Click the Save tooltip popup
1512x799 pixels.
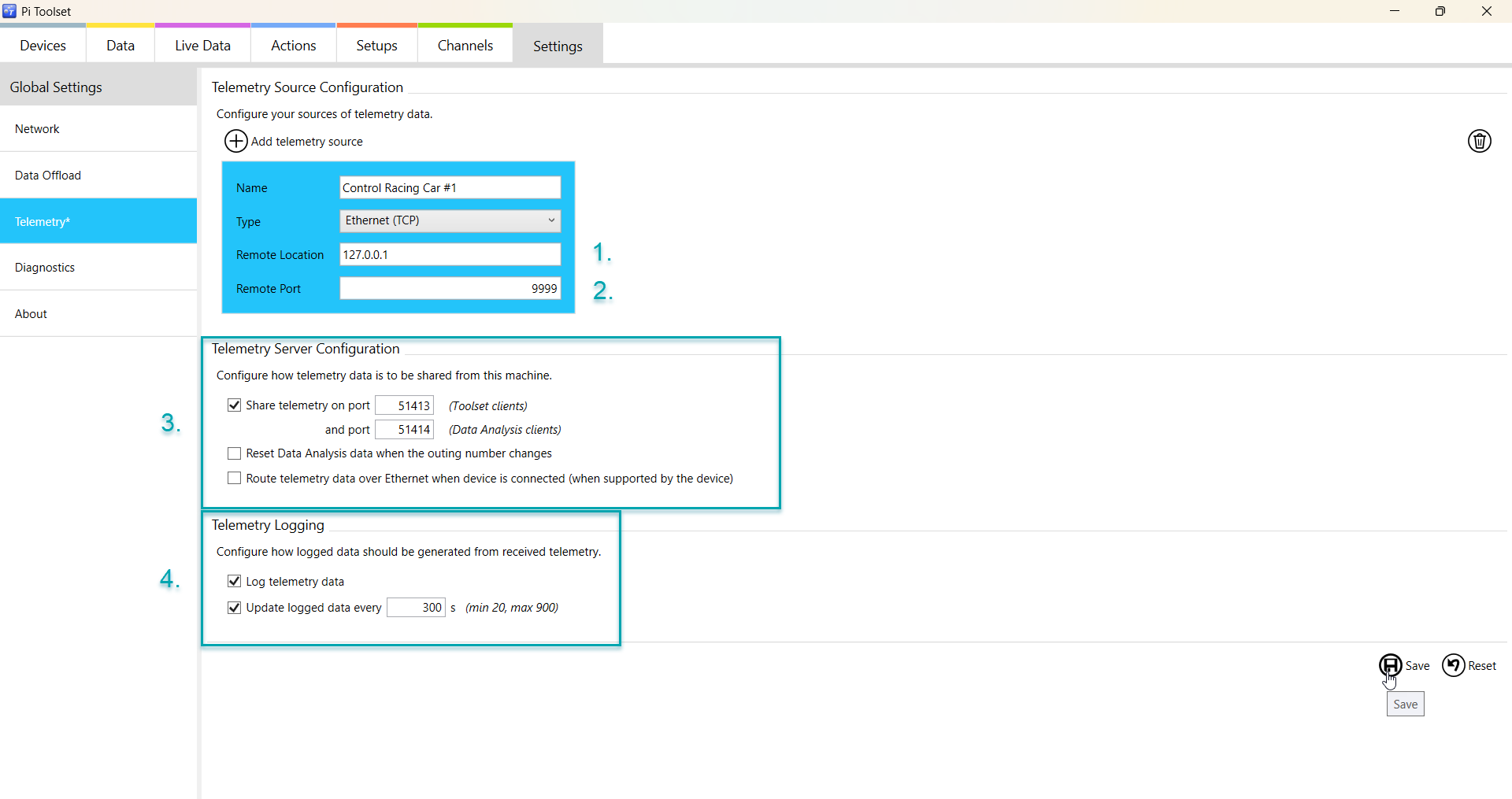(x=1405, y=705)
